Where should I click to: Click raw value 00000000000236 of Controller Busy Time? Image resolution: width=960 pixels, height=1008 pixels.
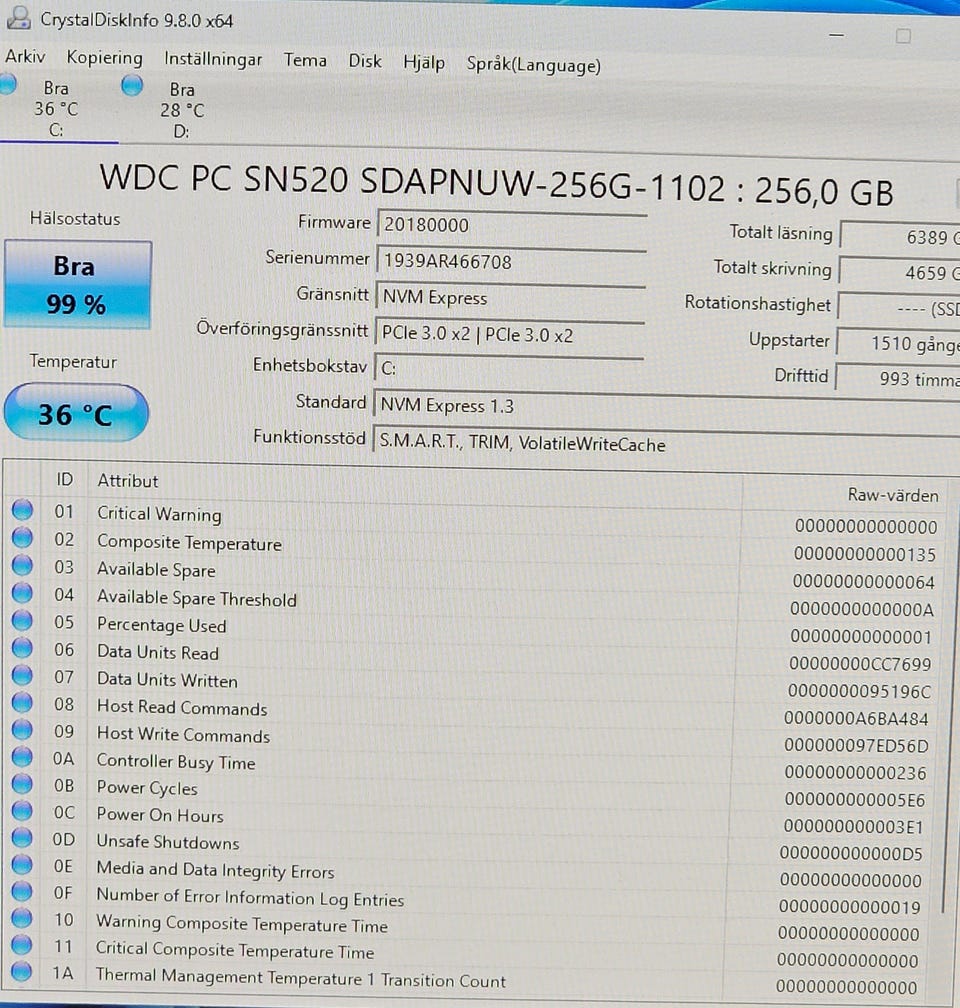coord(855,773)
